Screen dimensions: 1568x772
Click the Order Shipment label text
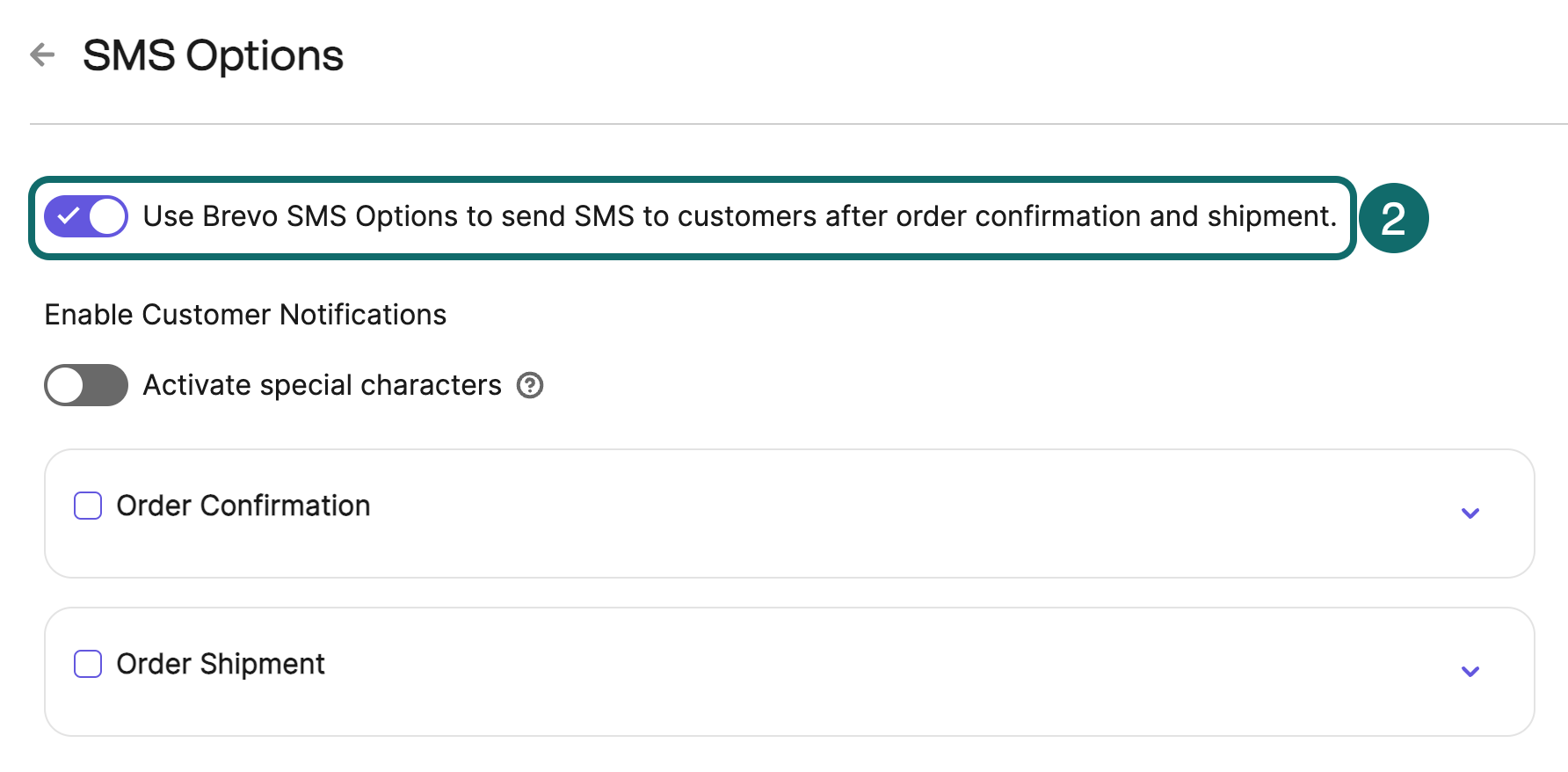[220, 664]
